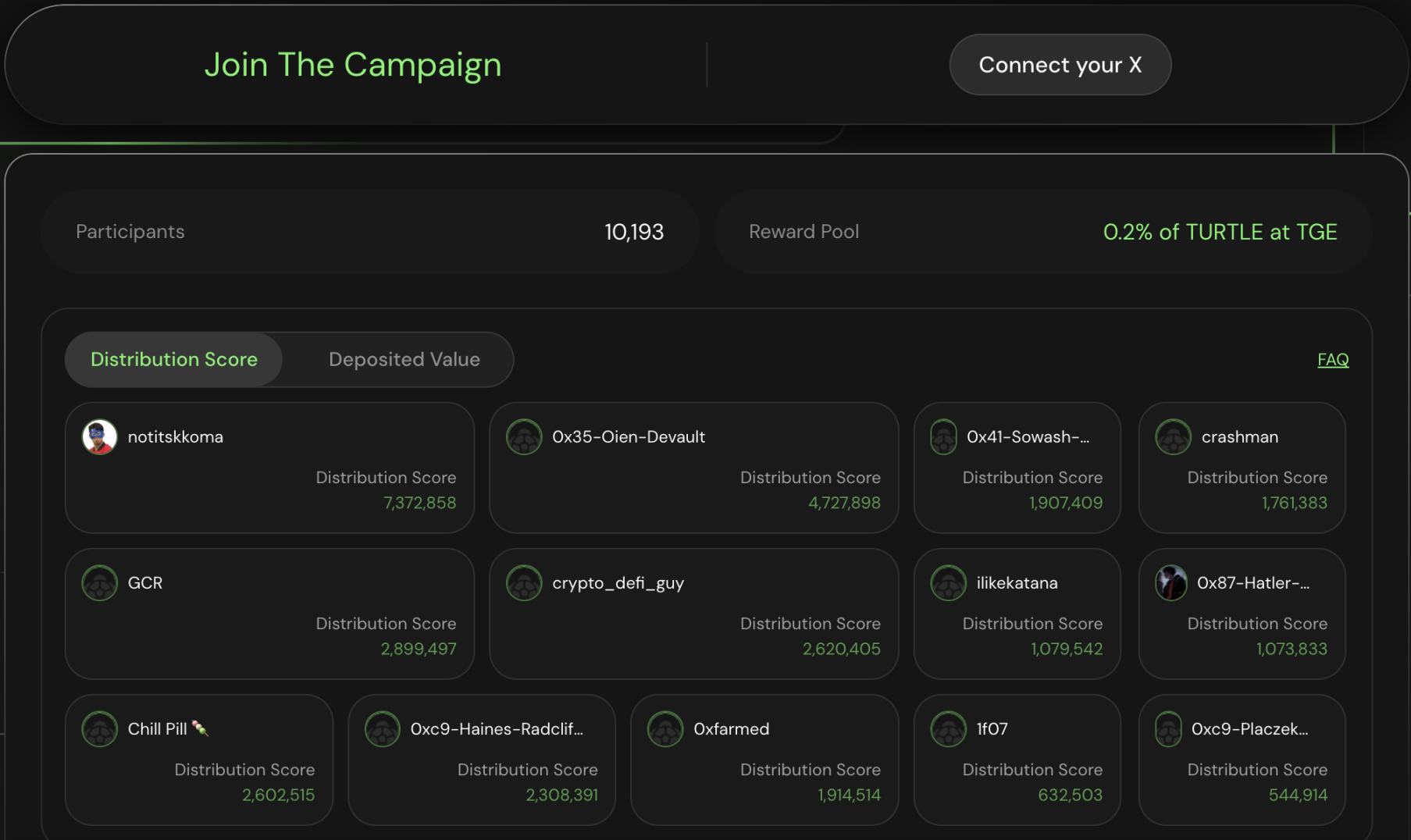The width and height of the screenshot is (1411, 840).
Task: Click crashman's turtle avatar icon
Action: 1173,436
